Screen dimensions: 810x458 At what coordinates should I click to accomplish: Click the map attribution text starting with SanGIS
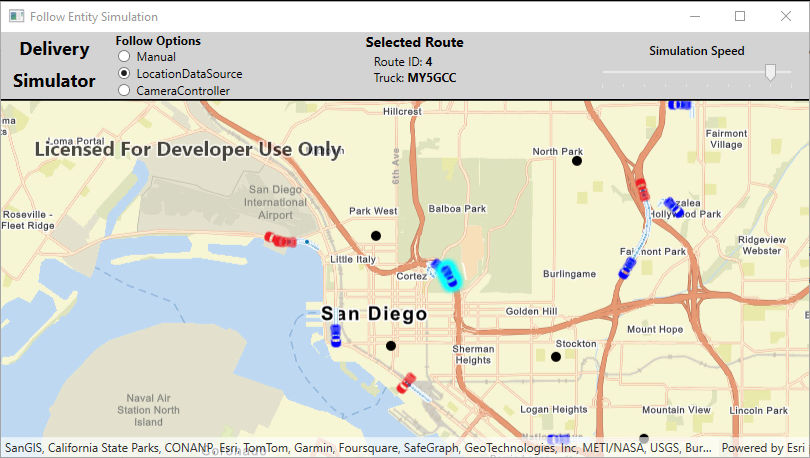358,448
